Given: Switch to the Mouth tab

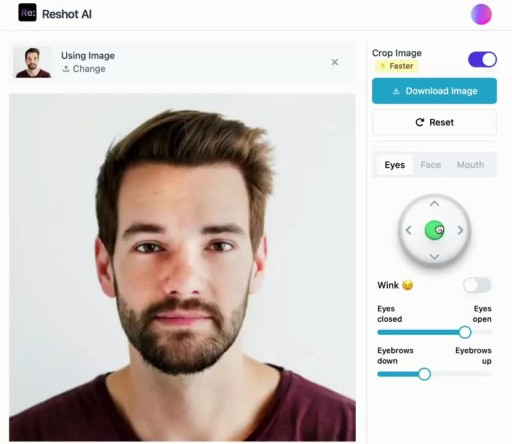Looking at the screenshot, I should click(470, 165).
